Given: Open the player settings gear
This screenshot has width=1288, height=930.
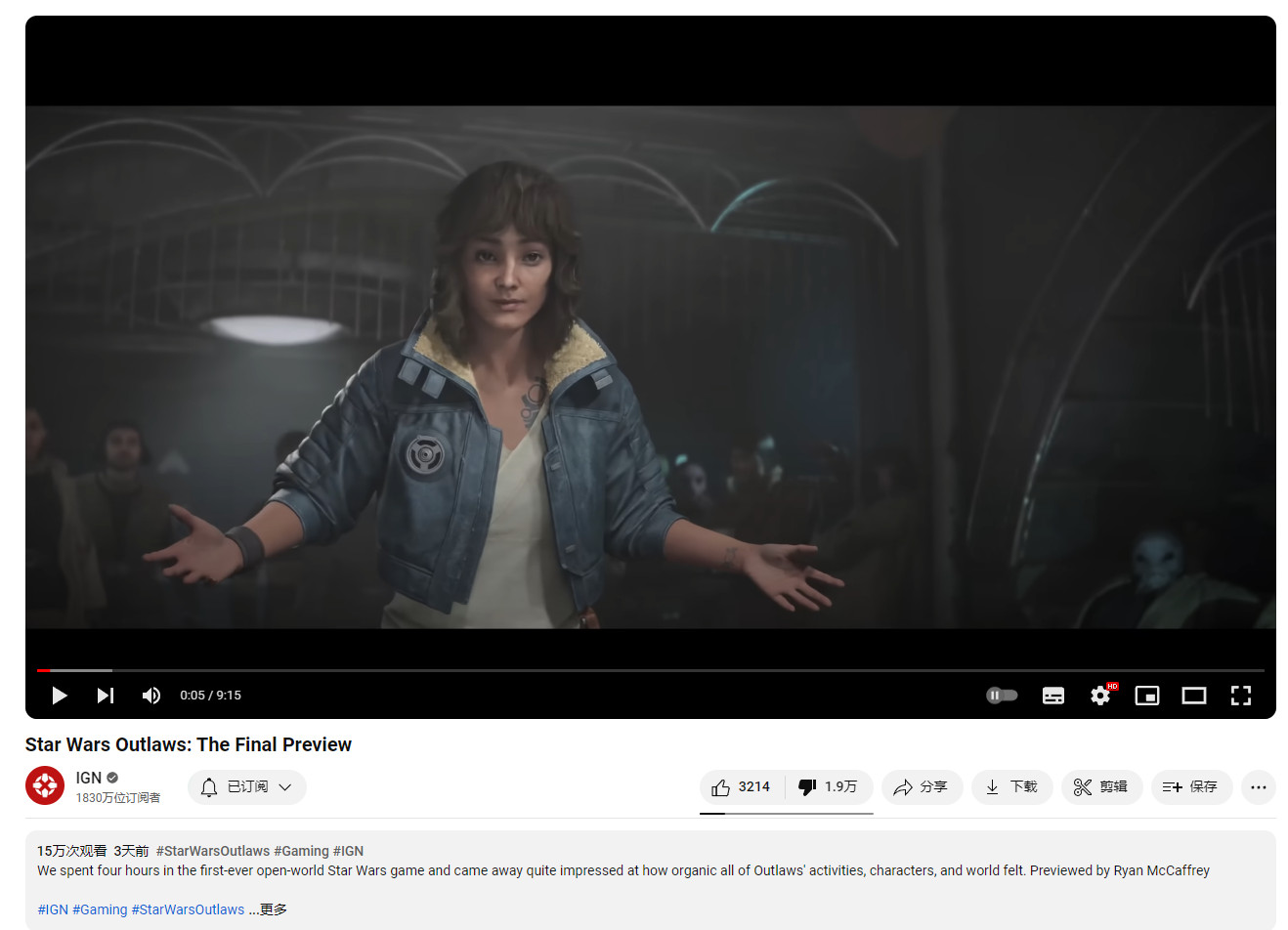Looking at the screenshot, I should coord(1101,695).
